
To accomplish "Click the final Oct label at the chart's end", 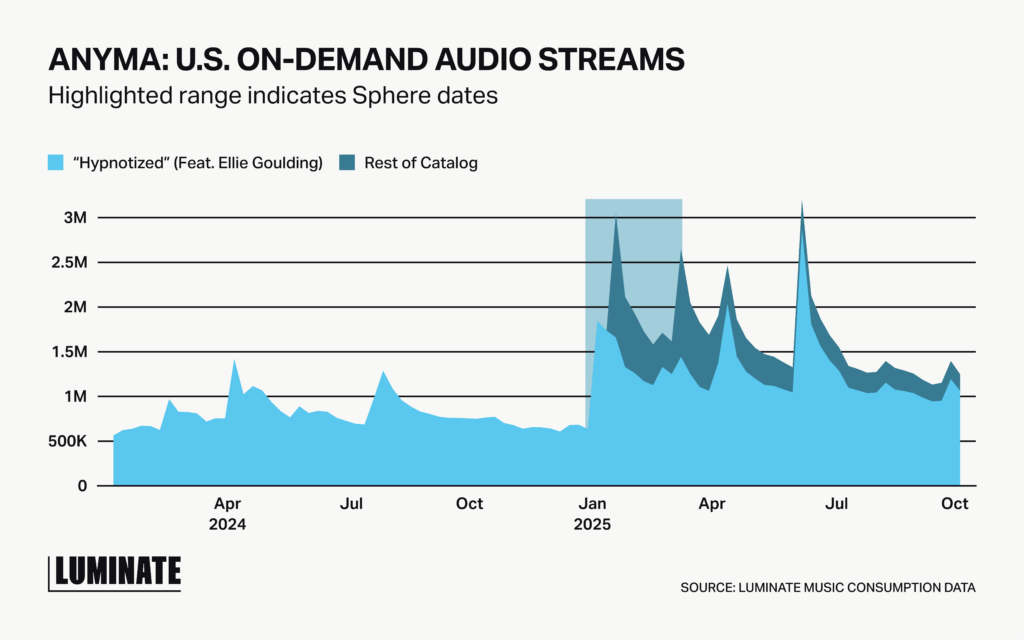I will [x=955, y=504].
